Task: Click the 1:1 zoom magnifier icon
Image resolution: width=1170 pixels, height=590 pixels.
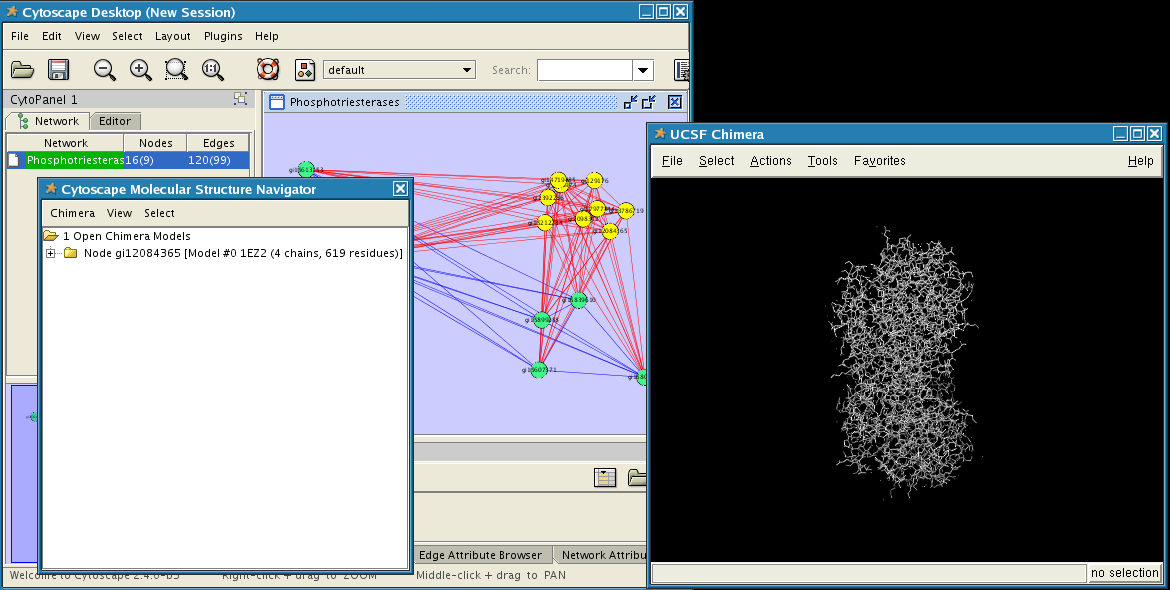Action: tap(212, 70)
